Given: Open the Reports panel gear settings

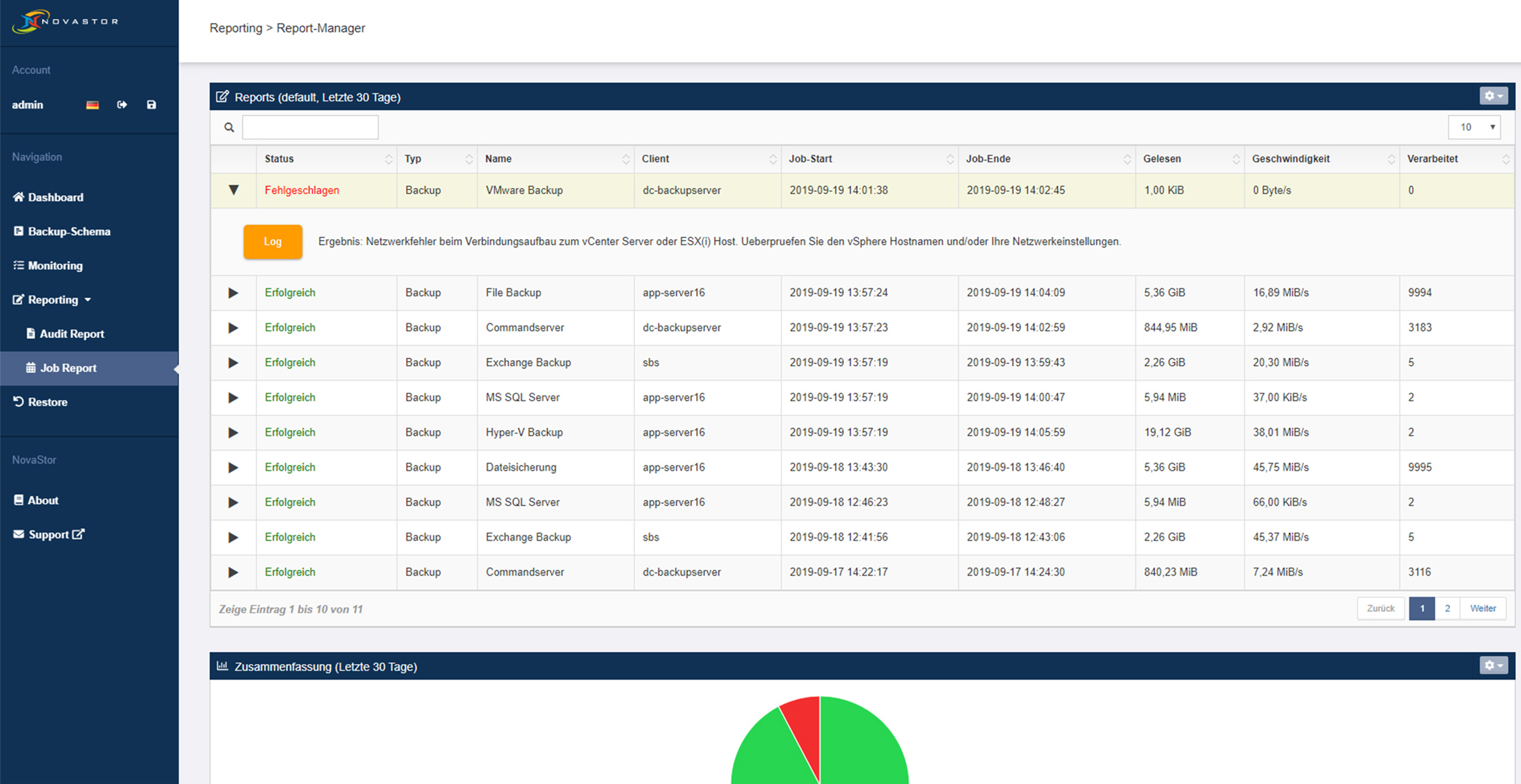Looking at the screenshot, I should 1493,96.
